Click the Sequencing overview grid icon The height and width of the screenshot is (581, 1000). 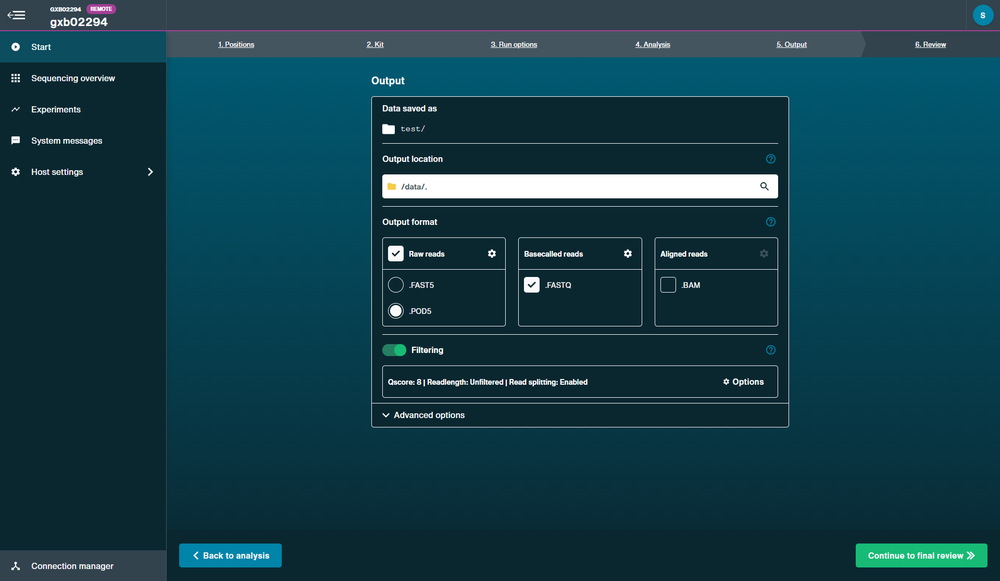(x=15, y=78)
